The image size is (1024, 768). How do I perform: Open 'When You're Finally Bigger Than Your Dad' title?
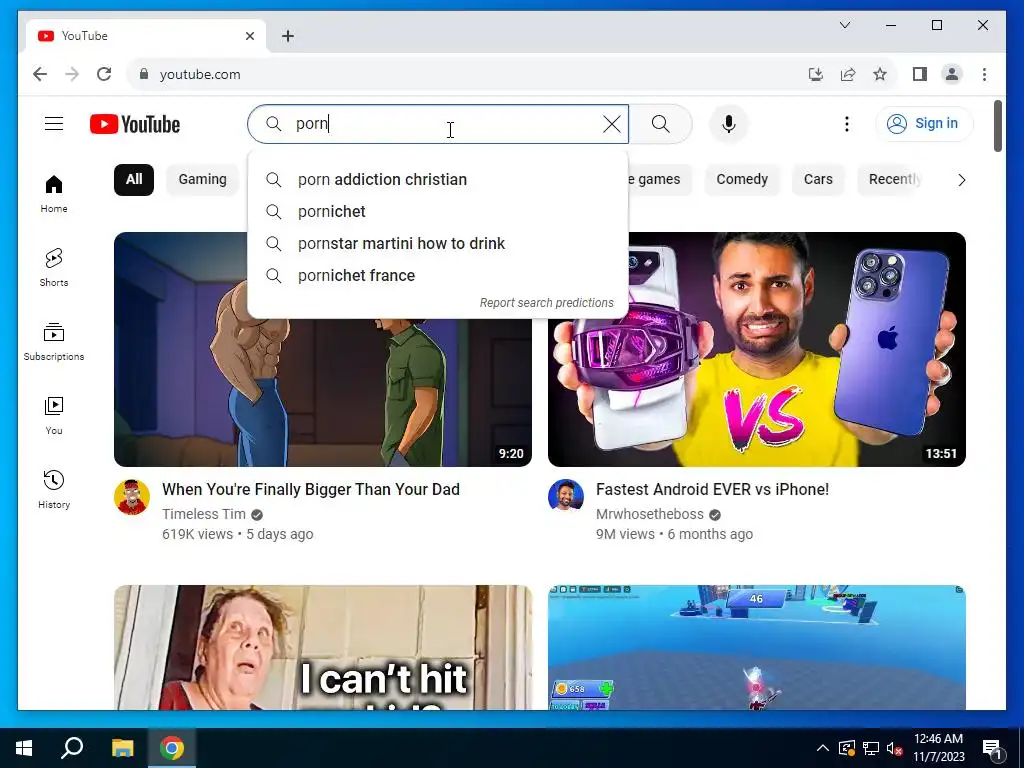pos(311,489)
